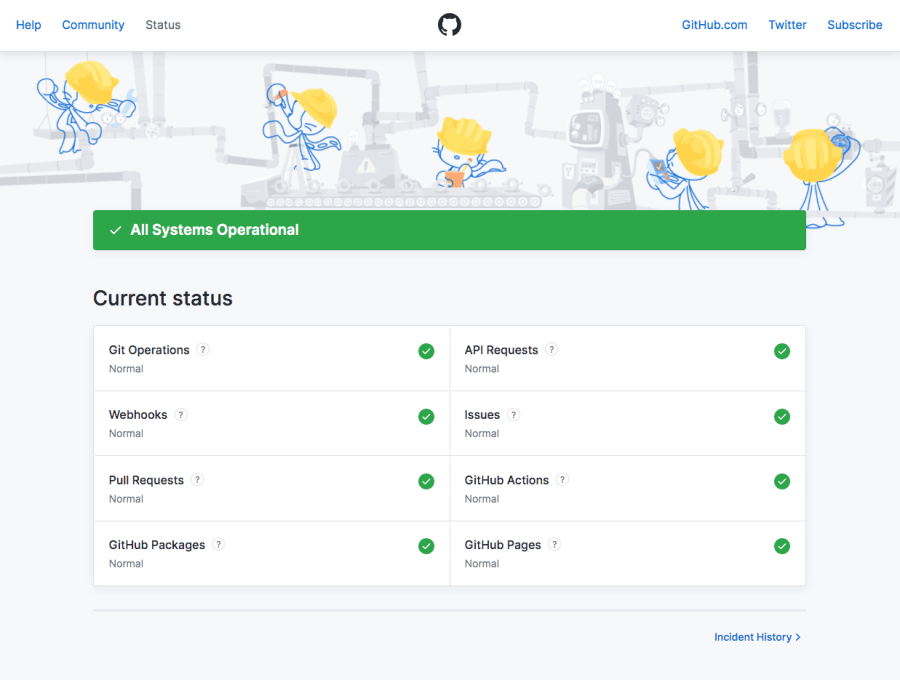900x680 pixels.
Task: Open the Webhooks question mark tooltip
Action: click(181, 414)
